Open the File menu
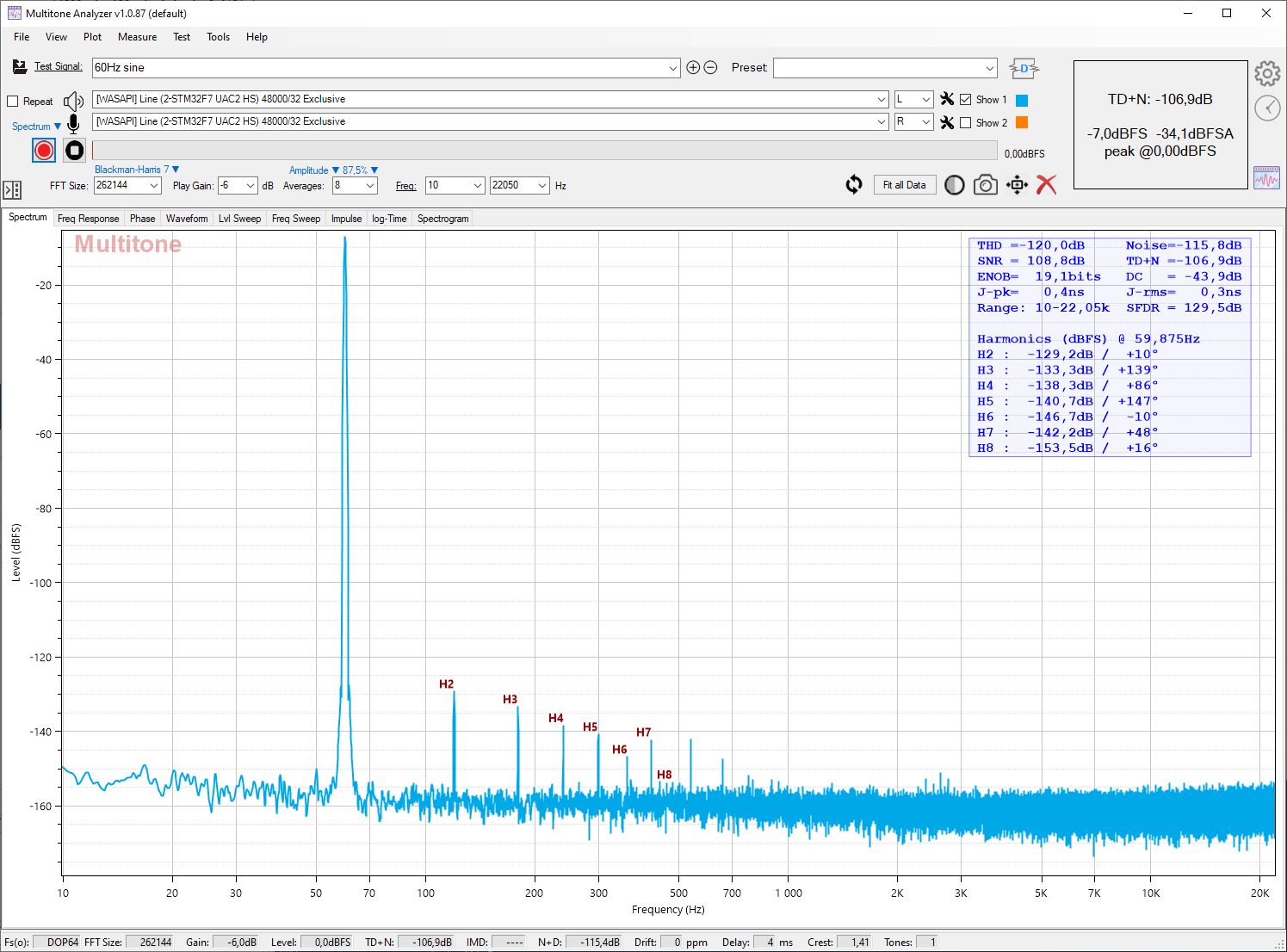 (22, 37)
